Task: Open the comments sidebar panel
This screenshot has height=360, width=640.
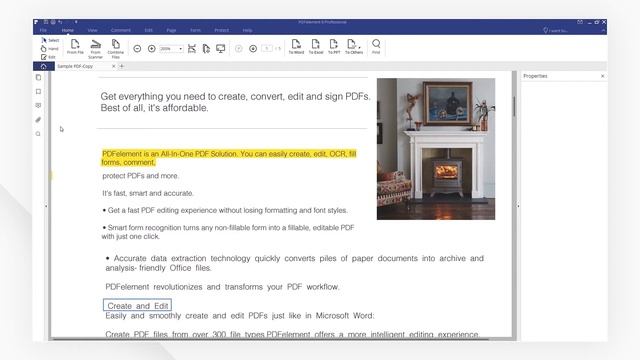Action: 38,105
